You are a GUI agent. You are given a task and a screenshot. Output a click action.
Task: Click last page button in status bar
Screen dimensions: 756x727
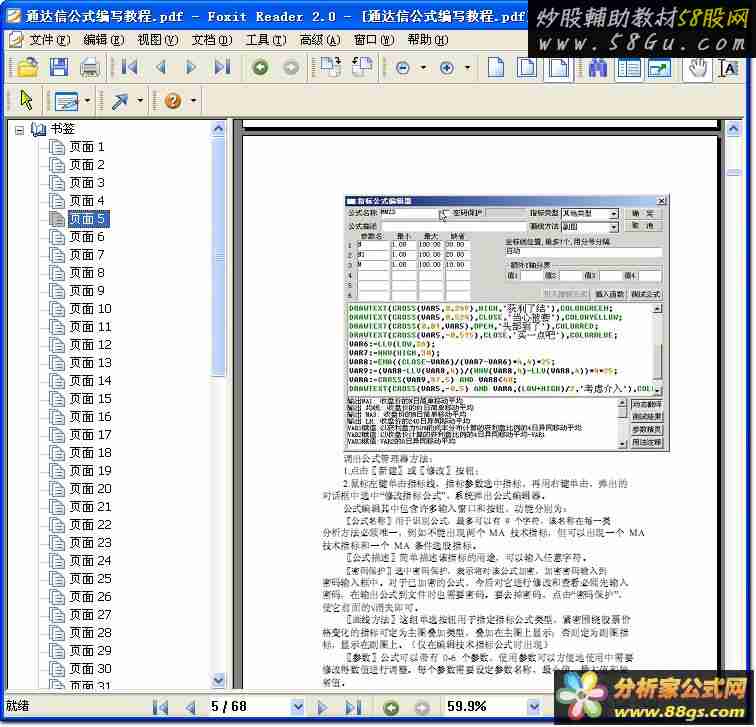point(353,708)
